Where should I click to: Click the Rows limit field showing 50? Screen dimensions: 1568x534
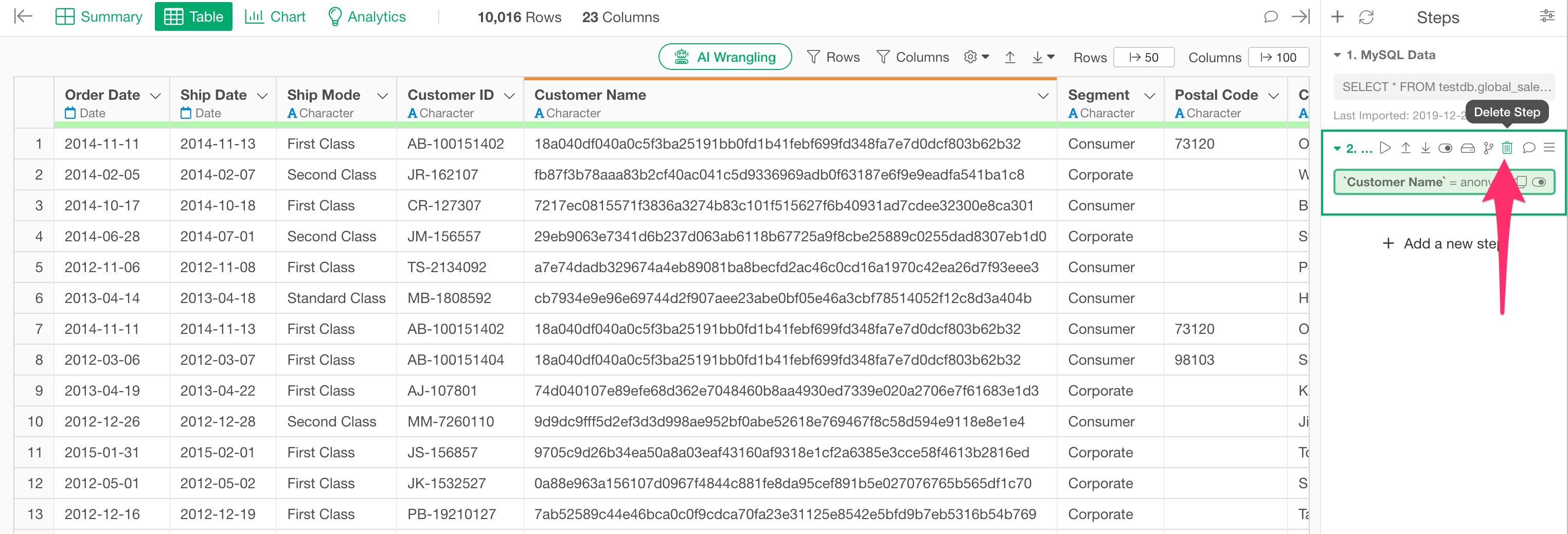tap(1143, 57)
